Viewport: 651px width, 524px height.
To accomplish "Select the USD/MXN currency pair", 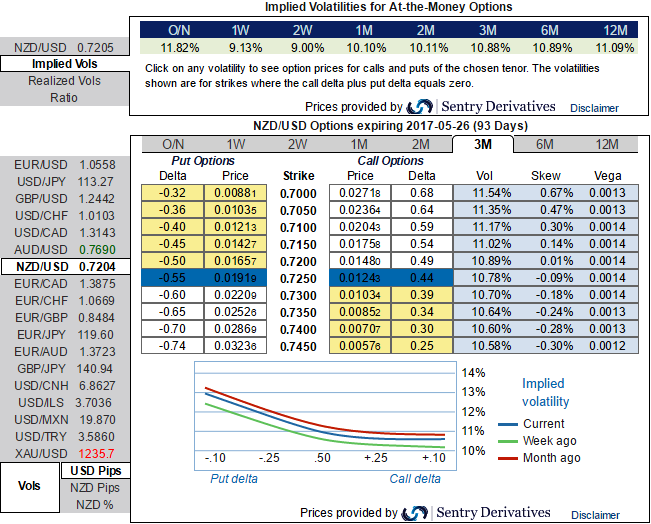I will point(65,420).
